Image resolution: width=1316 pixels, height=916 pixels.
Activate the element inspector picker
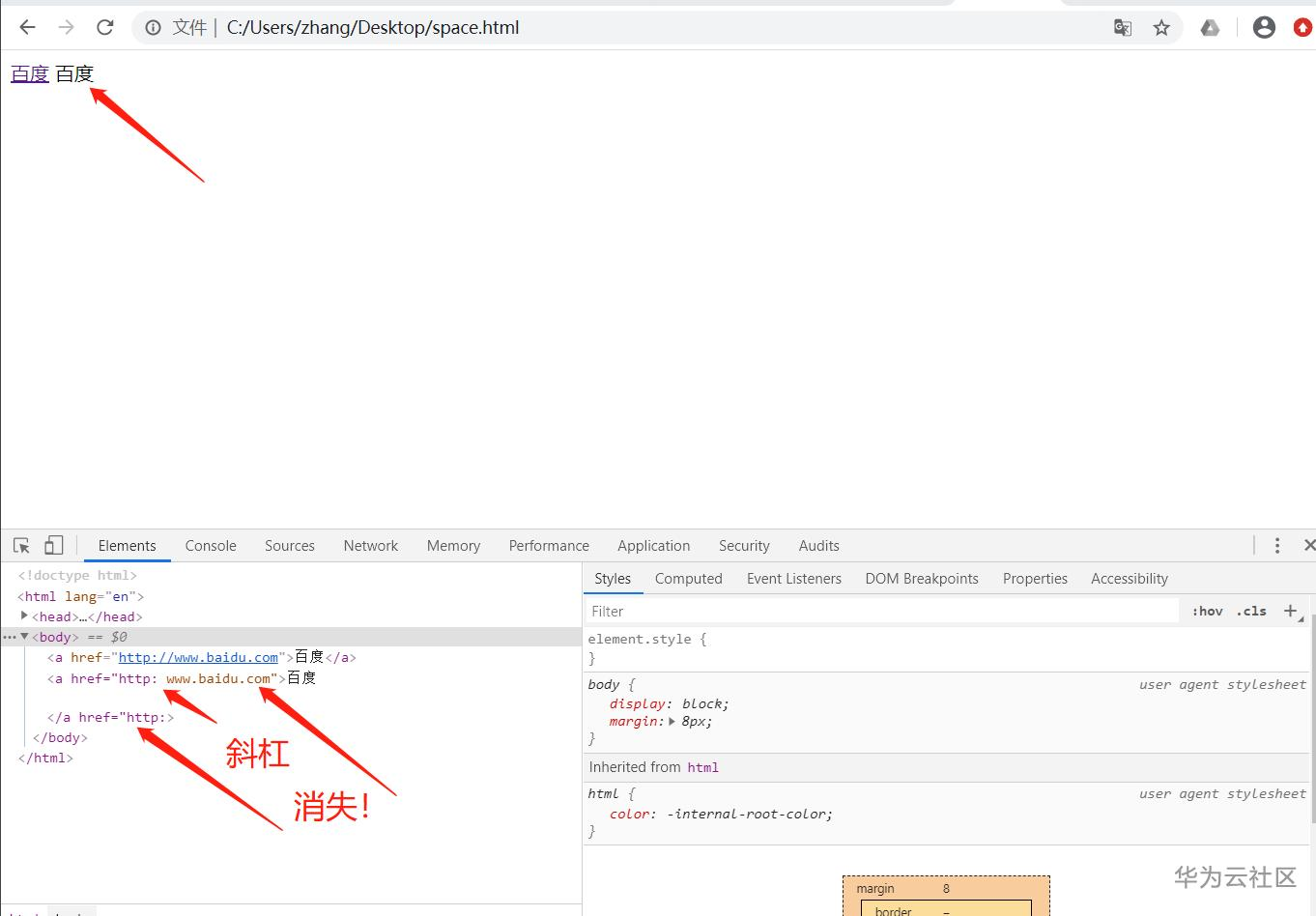pyautogui.click(x=22, y=546)
